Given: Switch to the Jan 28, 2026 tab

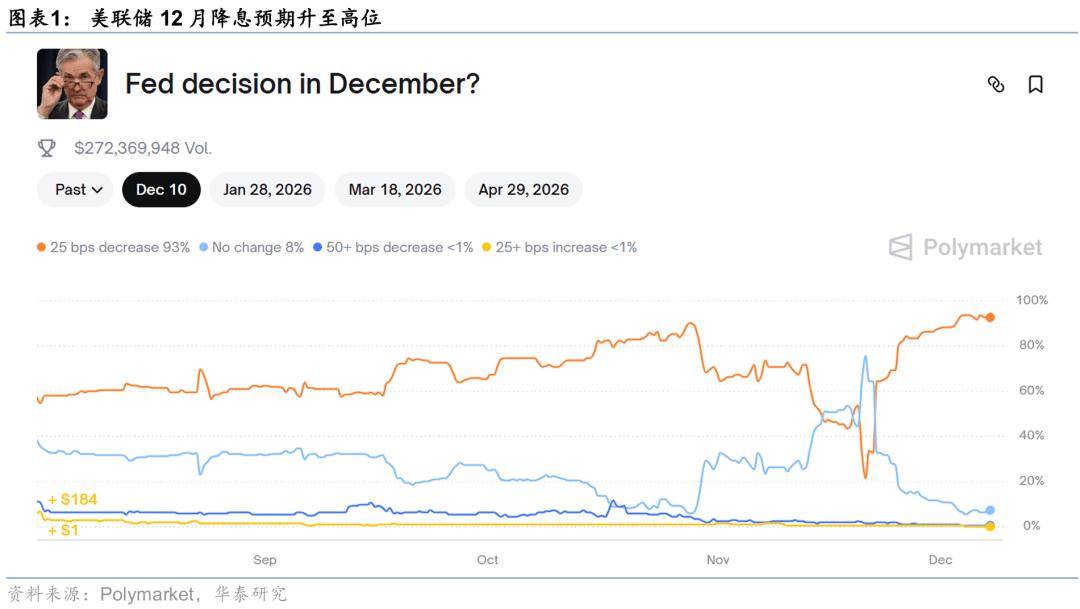Looking at the screenshot, I should 267,189.
